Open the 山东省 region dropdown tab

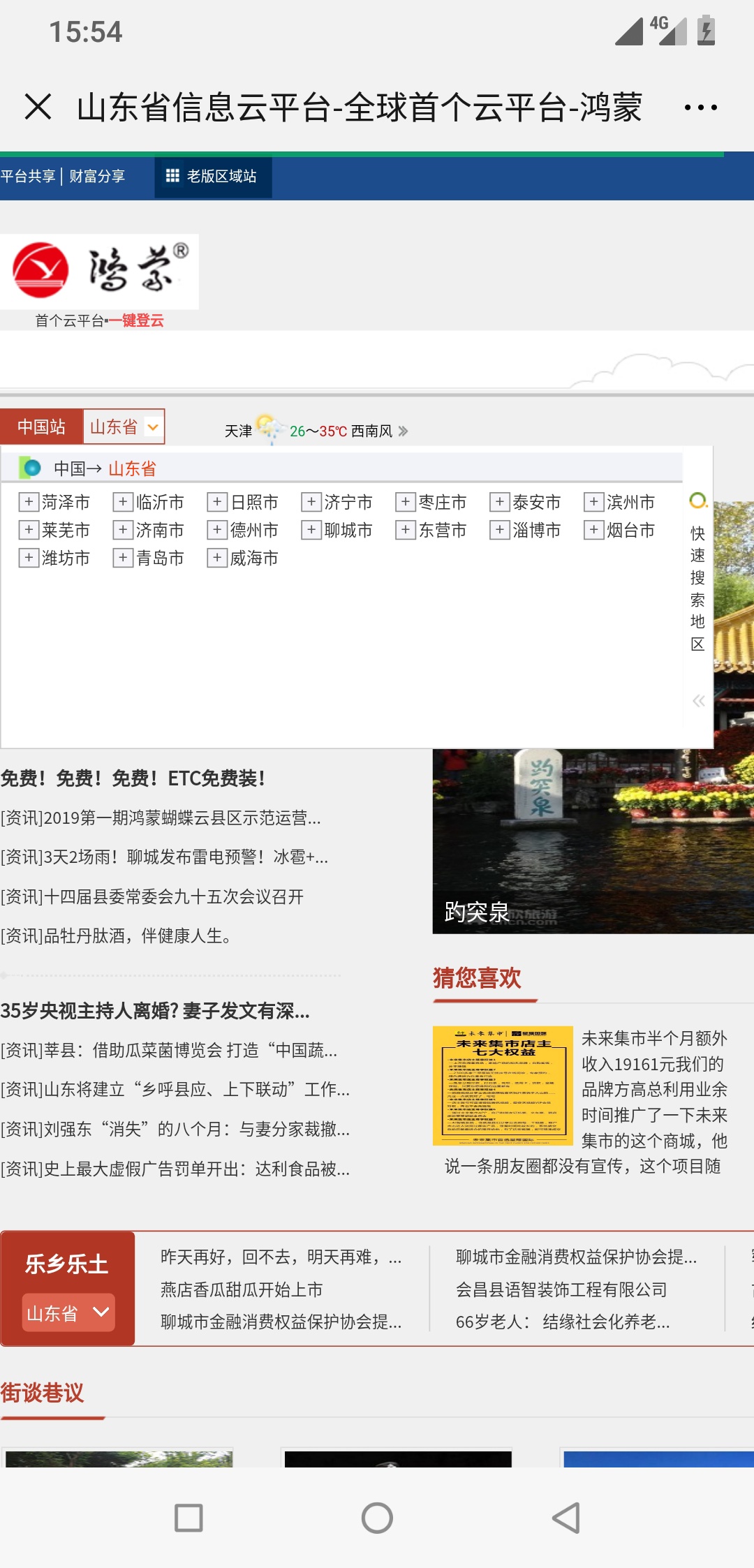pyautogui.click(x=124, y=427)
